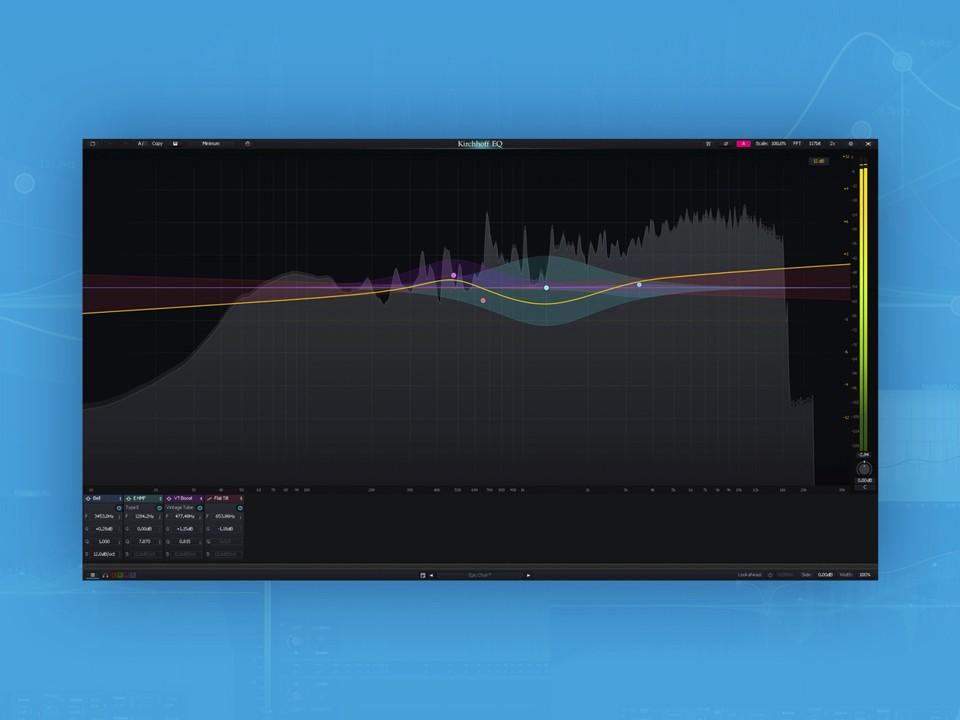The image size is (960, 720).
Task: Toggle the Bell band enable button
Action: (119, 508)
